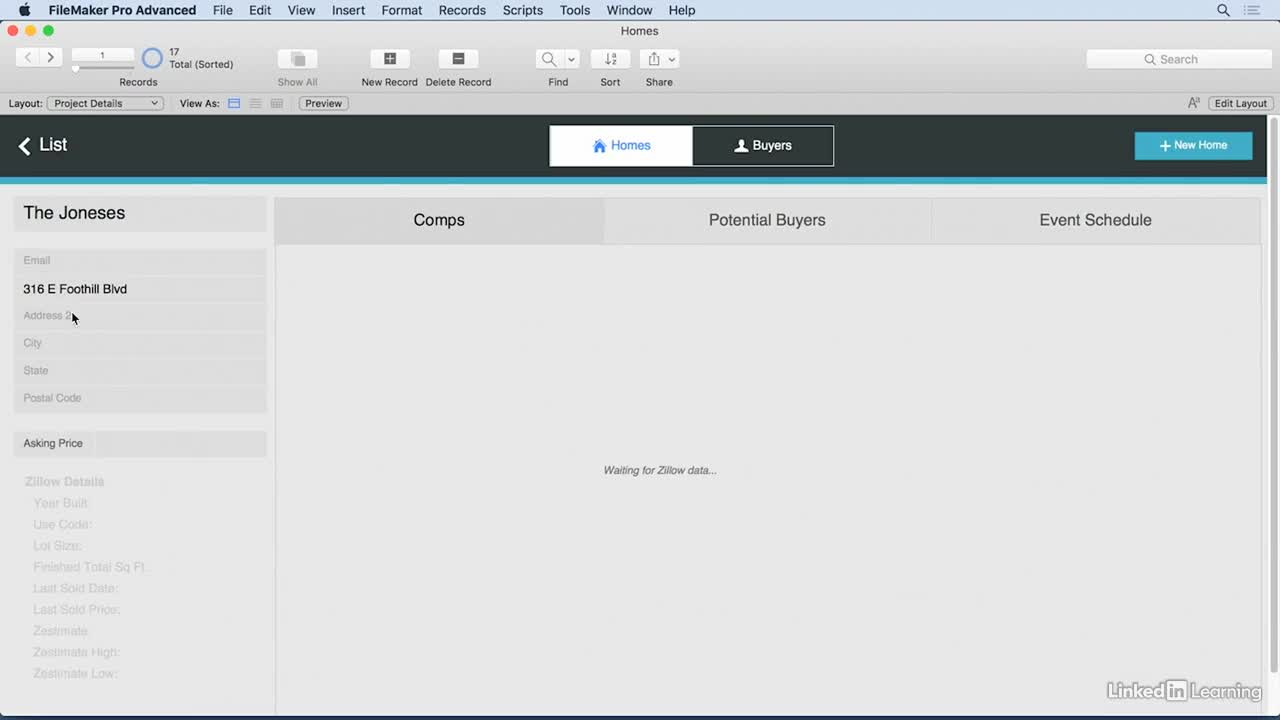Open the Format menu
1280x720 pixels.
pos(402,10)
